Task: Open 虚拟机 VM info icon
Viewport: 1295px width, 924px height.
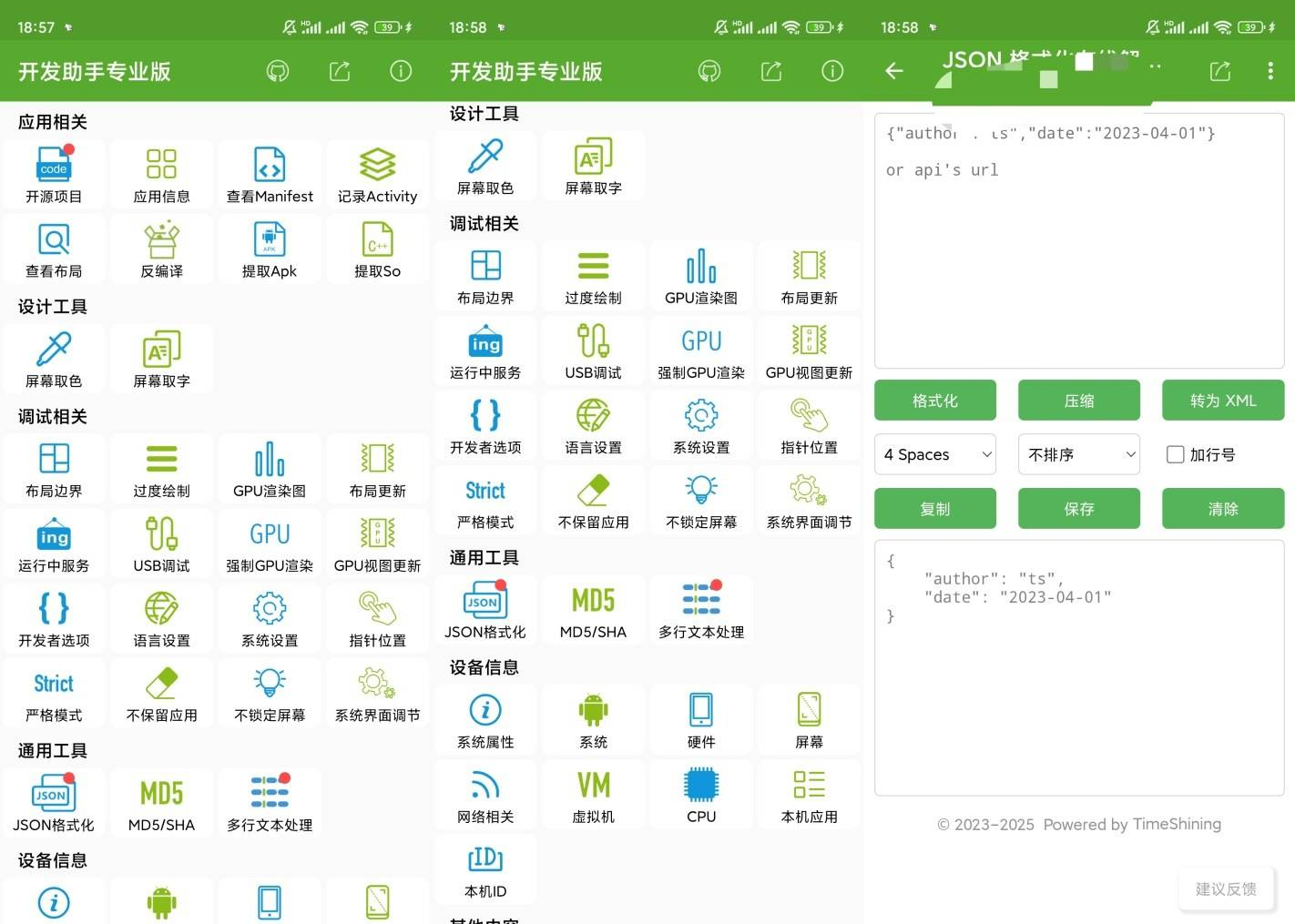Action: (593, 785)
